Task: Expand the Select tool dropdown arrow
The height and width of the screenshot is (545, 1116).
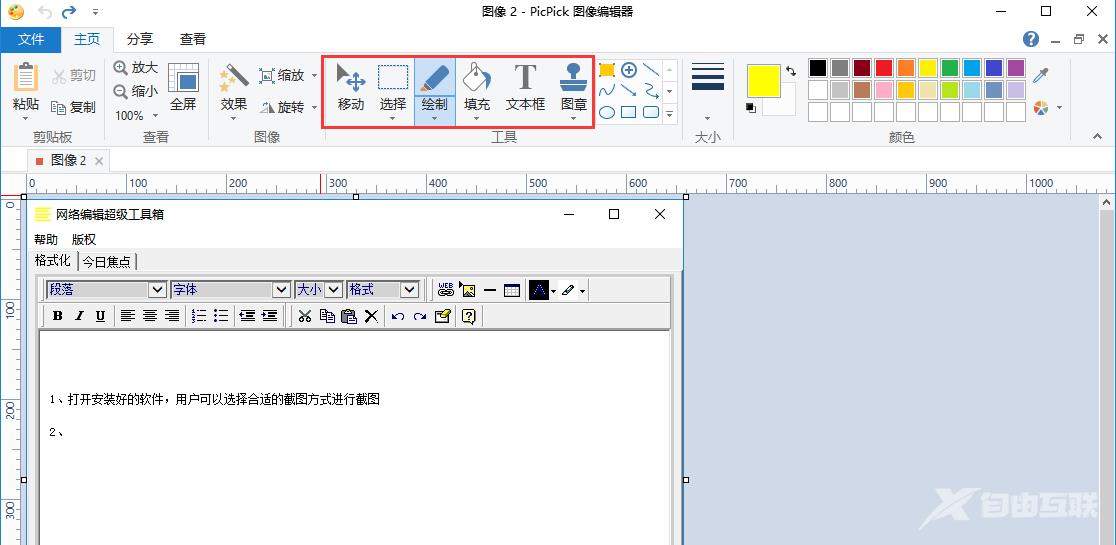Action: (x=392, y=119)
